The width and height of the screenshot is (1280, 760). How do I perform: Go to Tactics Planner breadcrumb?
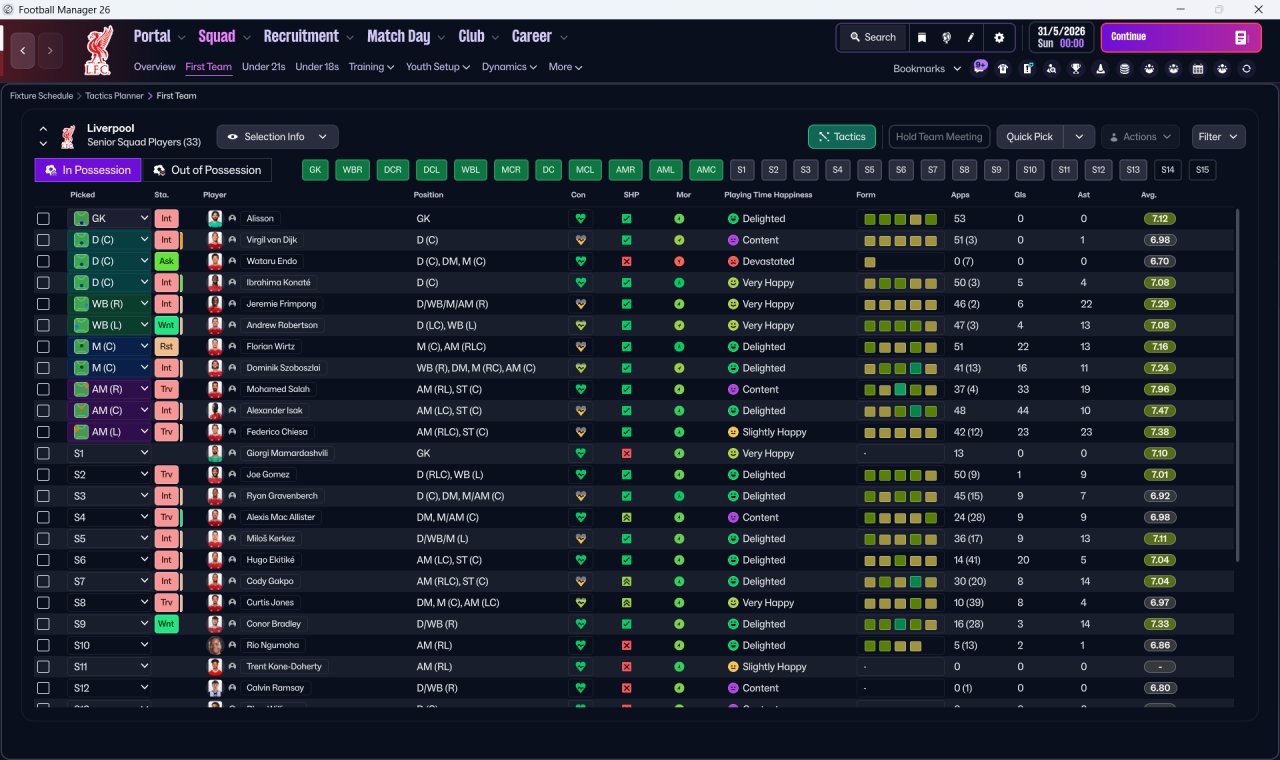click(x=115, y=96)
